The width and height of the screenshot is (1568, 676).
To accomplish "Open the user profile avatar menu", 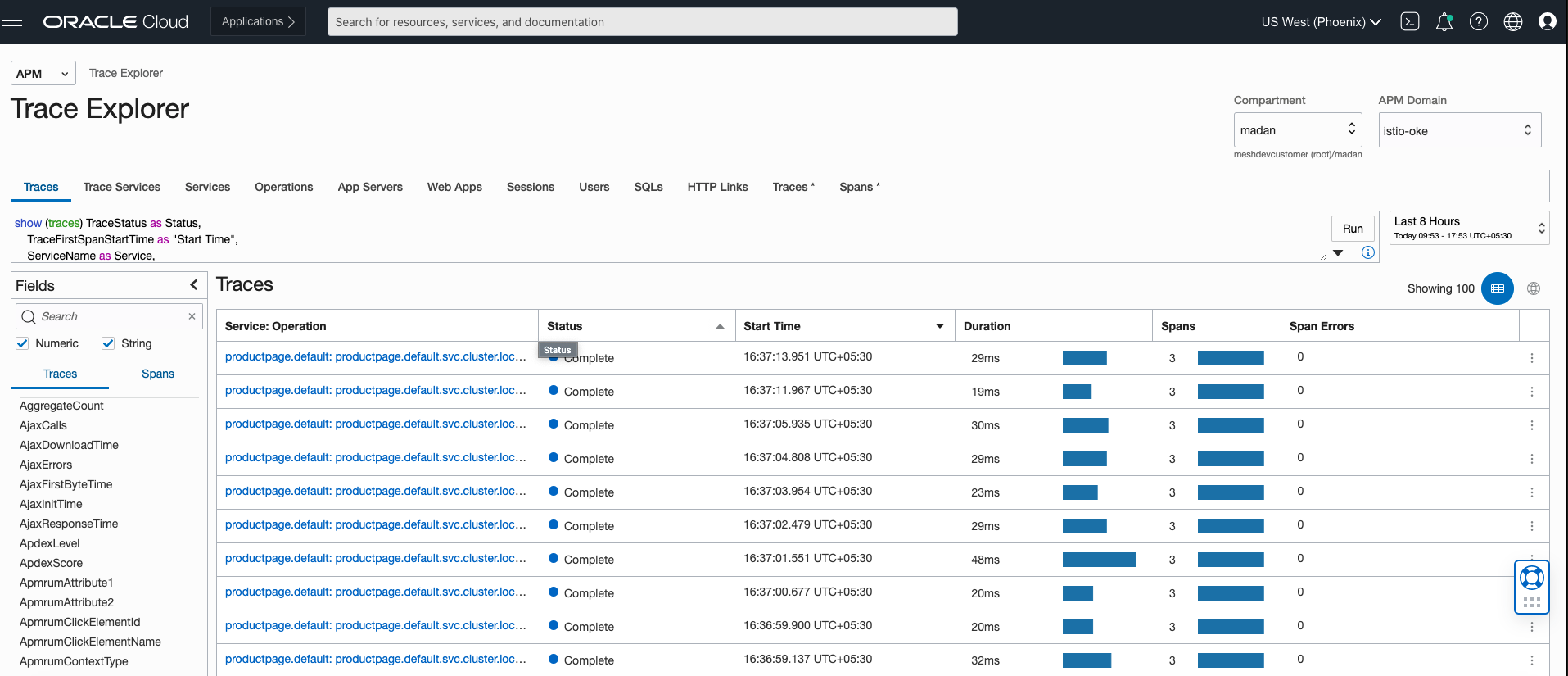I will (1547, 22).
